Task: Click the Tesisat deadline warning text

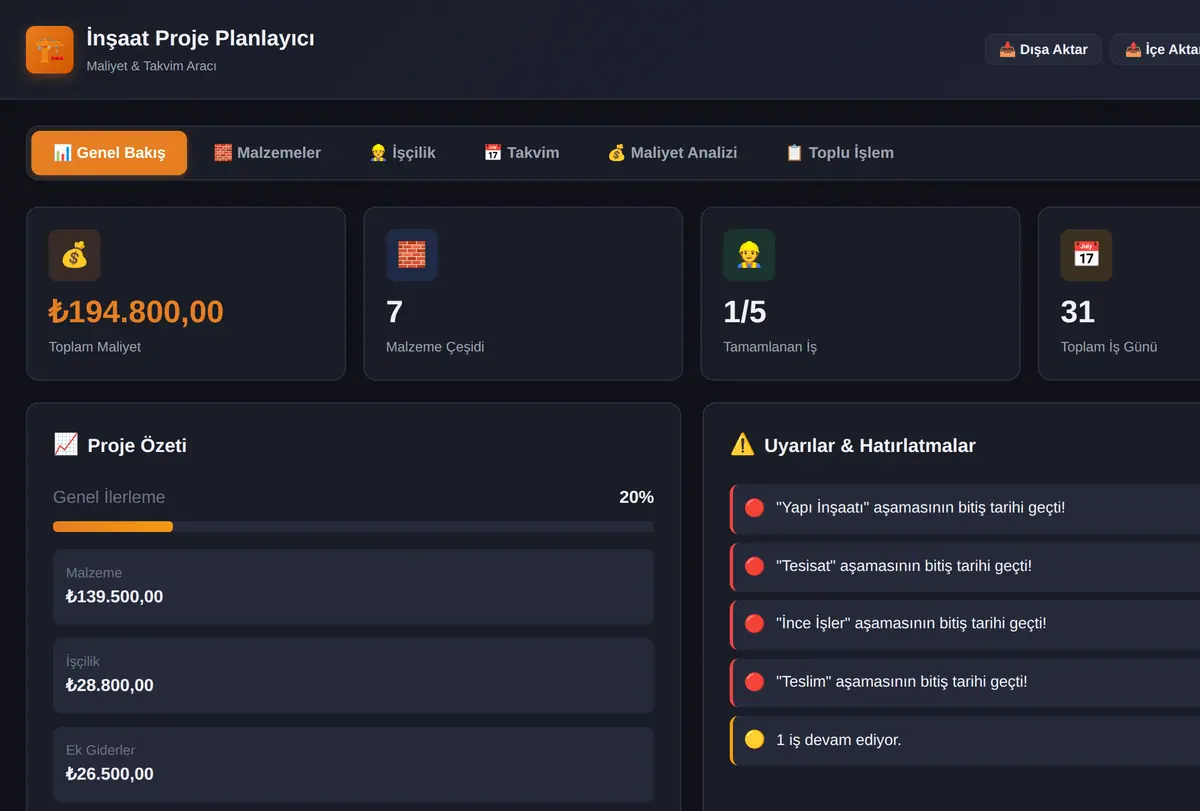Action: (903, 566)
